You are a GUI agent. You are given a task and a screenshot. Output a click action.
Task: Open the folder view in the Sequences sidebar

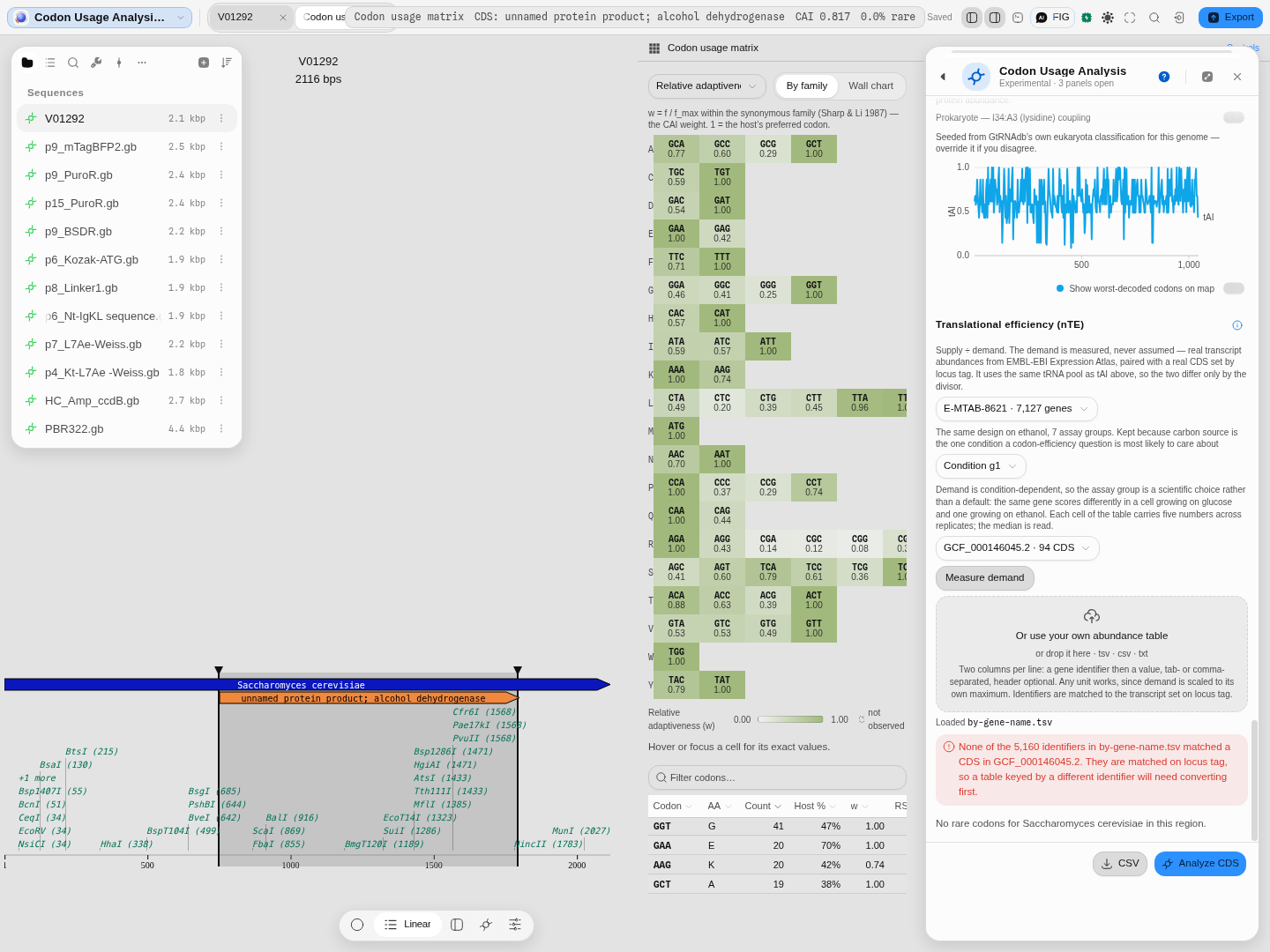click(27, 63)
